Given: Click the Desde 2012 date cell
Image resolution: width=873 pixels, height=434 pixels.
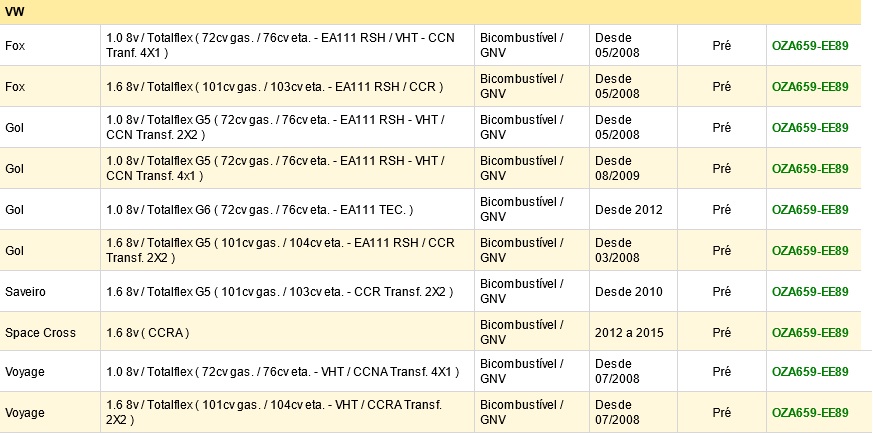Looking at the screenshot, I should point(633,210).
